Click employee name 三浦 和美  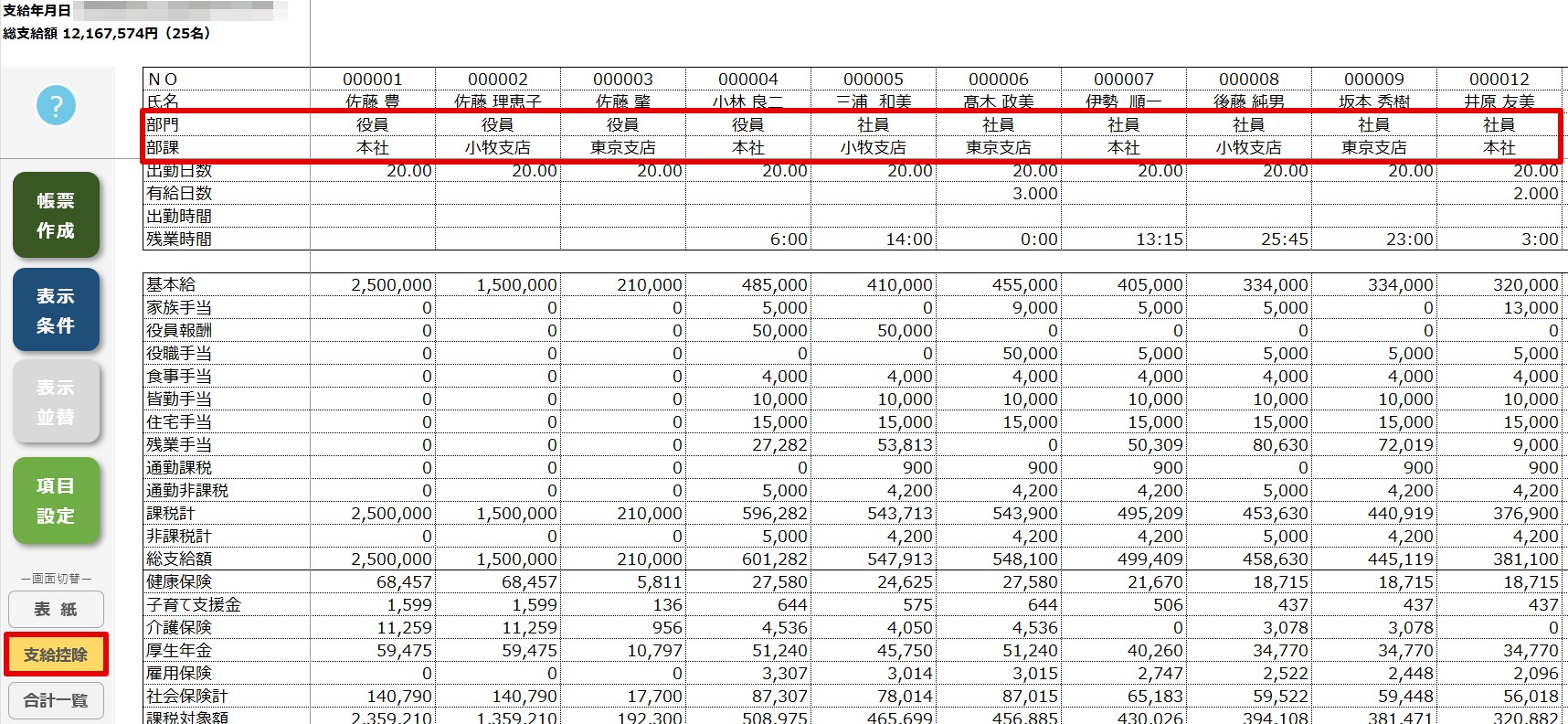click(x=874, y=101)
